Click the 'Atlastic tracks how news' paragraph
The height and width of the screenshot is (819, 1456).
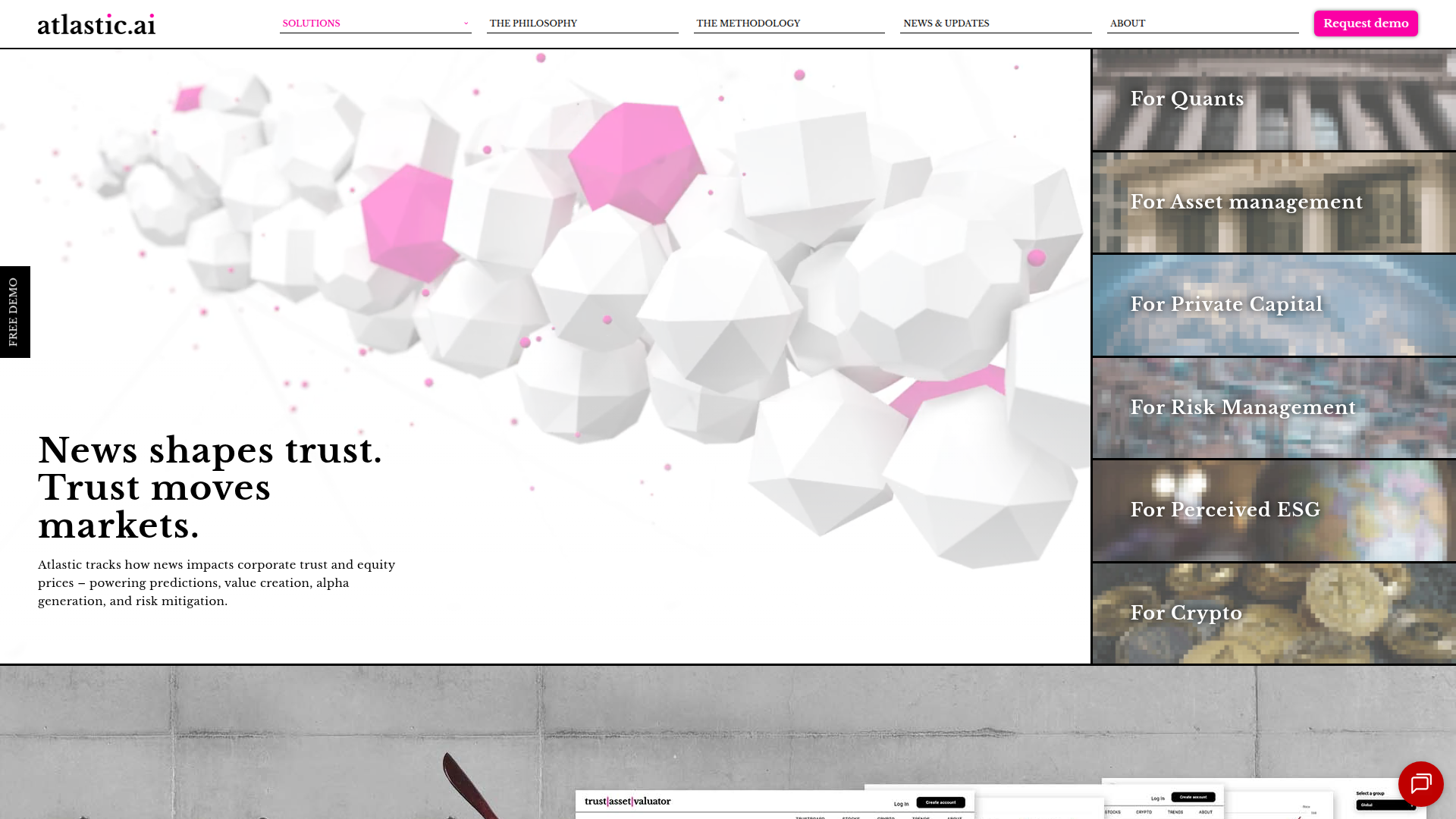(x=217, y=583)
